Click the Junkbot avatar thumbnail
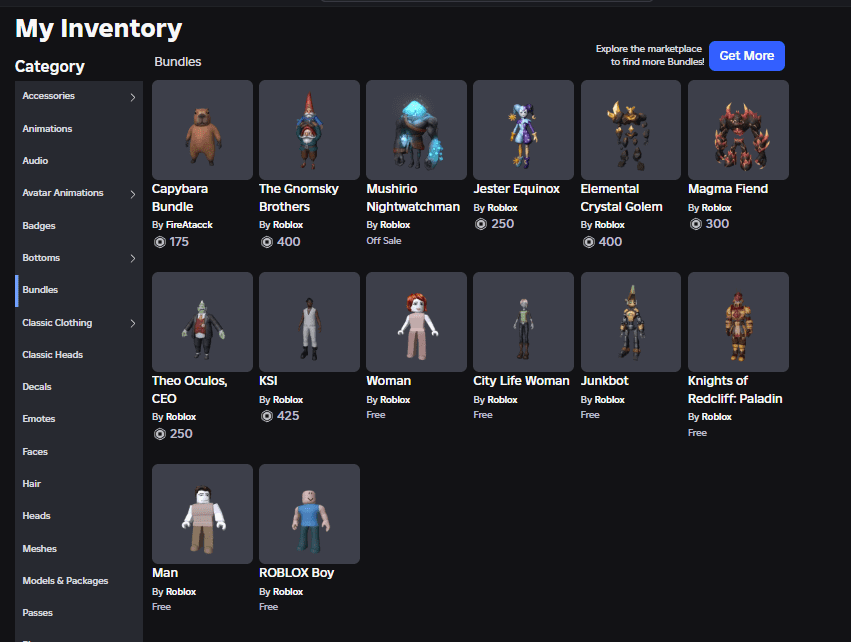Viewport: 851px width, 642px height. point(630,322)
